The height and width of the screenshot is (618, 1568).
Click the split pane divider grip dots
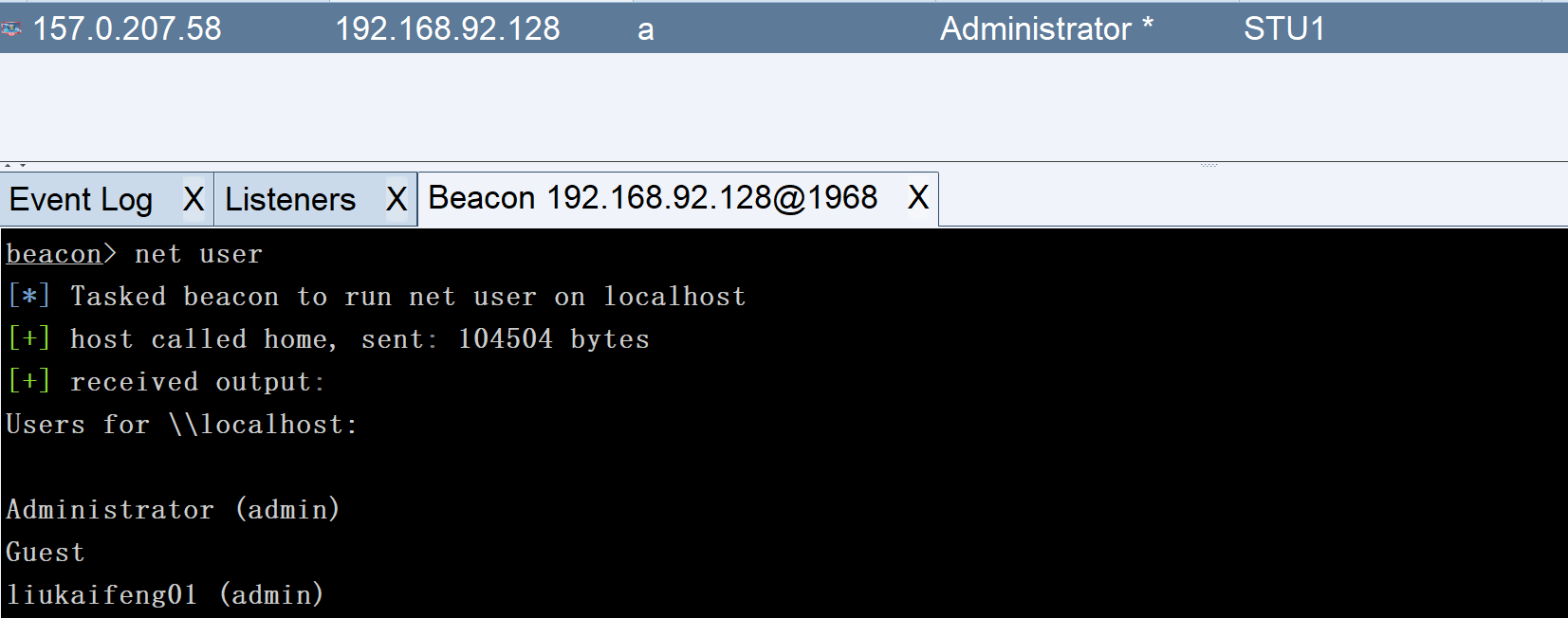[1208, 166]
